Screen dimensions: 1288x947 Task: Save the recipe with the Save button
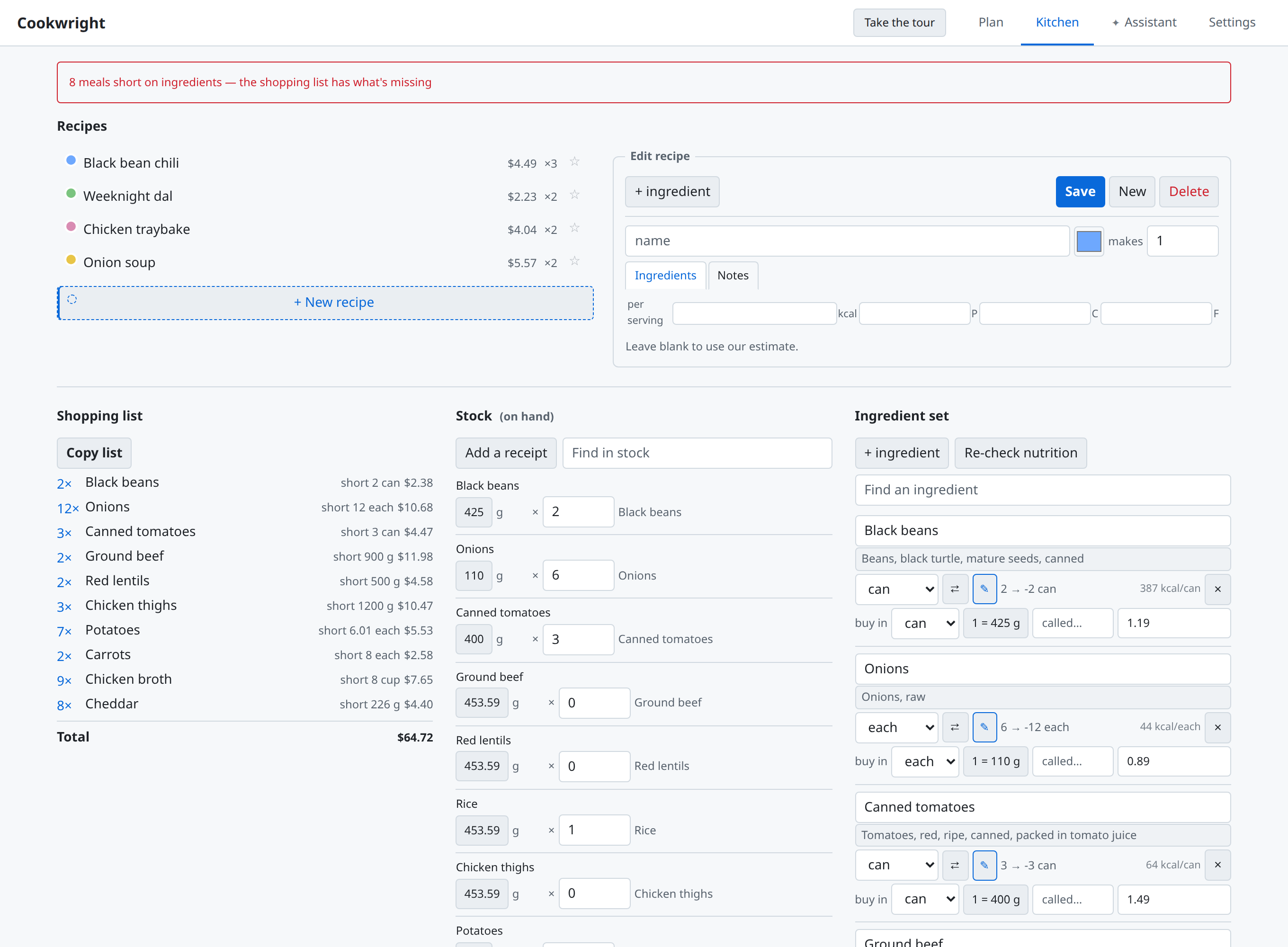click(1080, 191)
